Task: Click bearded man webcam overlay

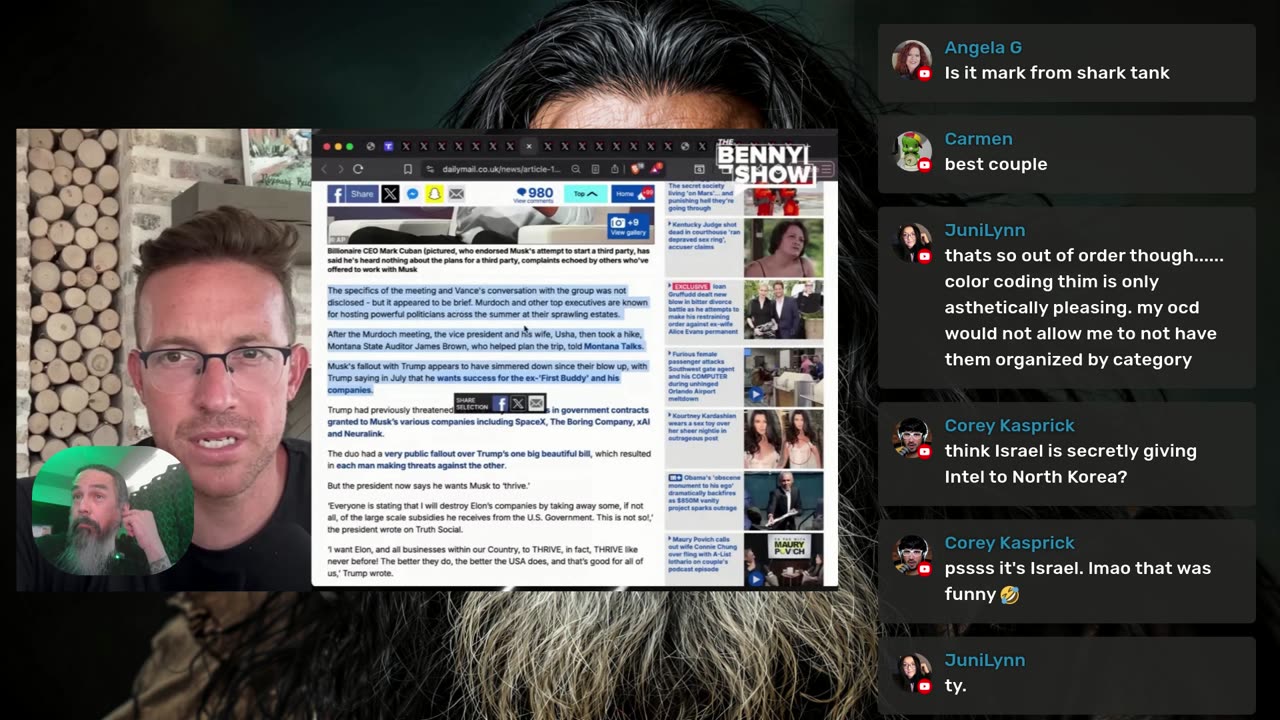Action: coord(113,511)
